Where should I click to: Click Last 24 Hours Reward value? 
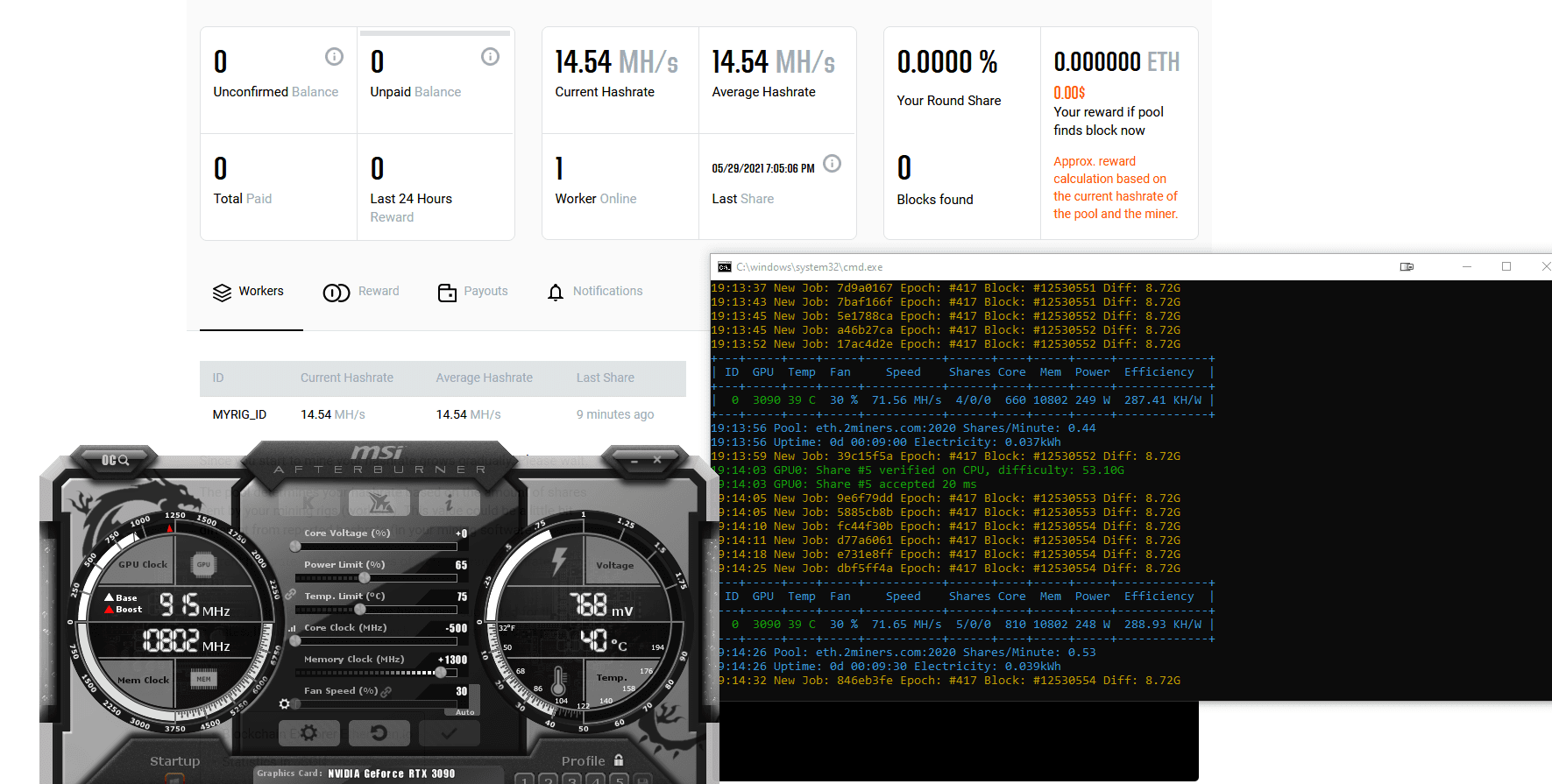(x=378, y=168)
